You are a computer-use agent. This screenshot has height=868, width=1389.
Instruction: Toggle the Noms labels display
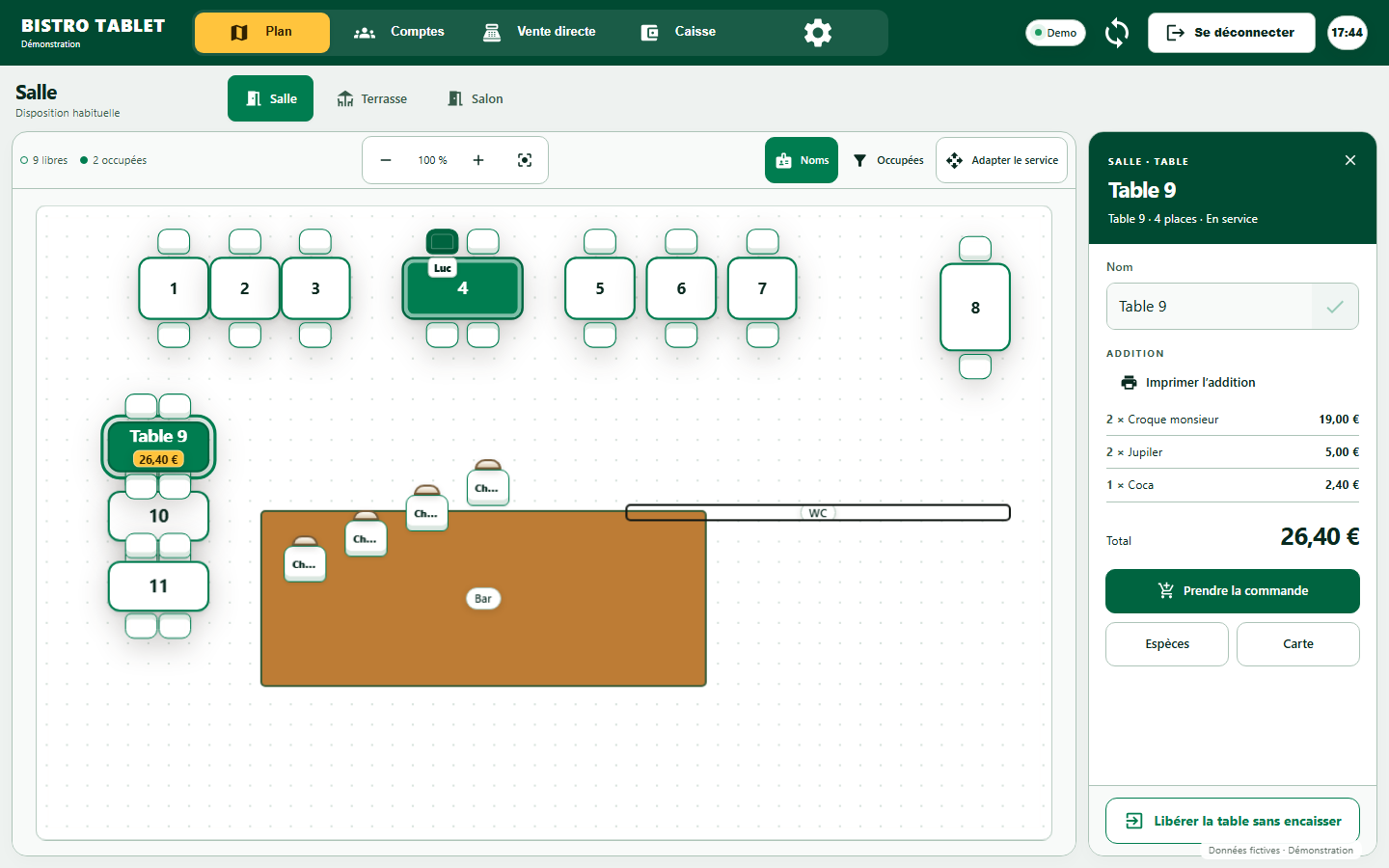tap(802, 160)
